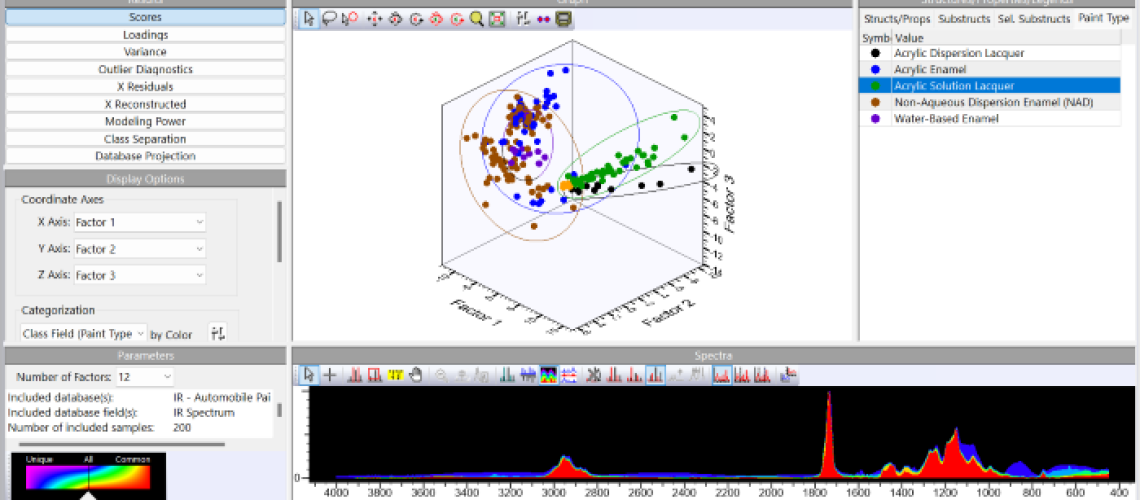Show the X Residuals view
This screenshot has height=500, width=1140.
(145, 86)
